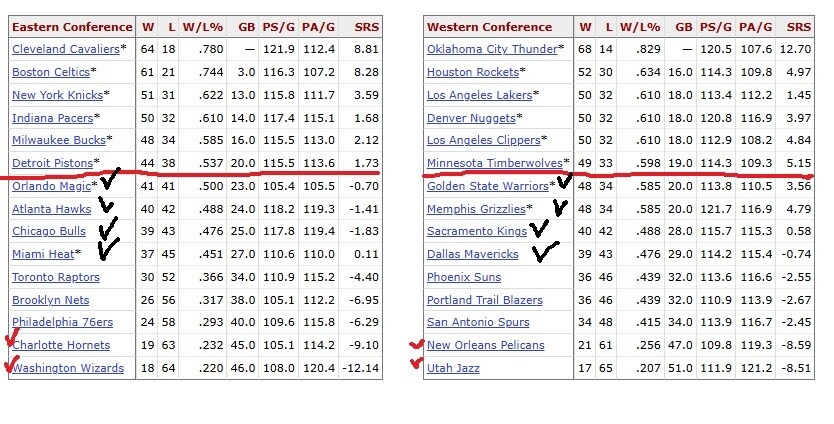Open the Houston Rockets team page
The image size is (834, 424).
(x=473, y=72)
